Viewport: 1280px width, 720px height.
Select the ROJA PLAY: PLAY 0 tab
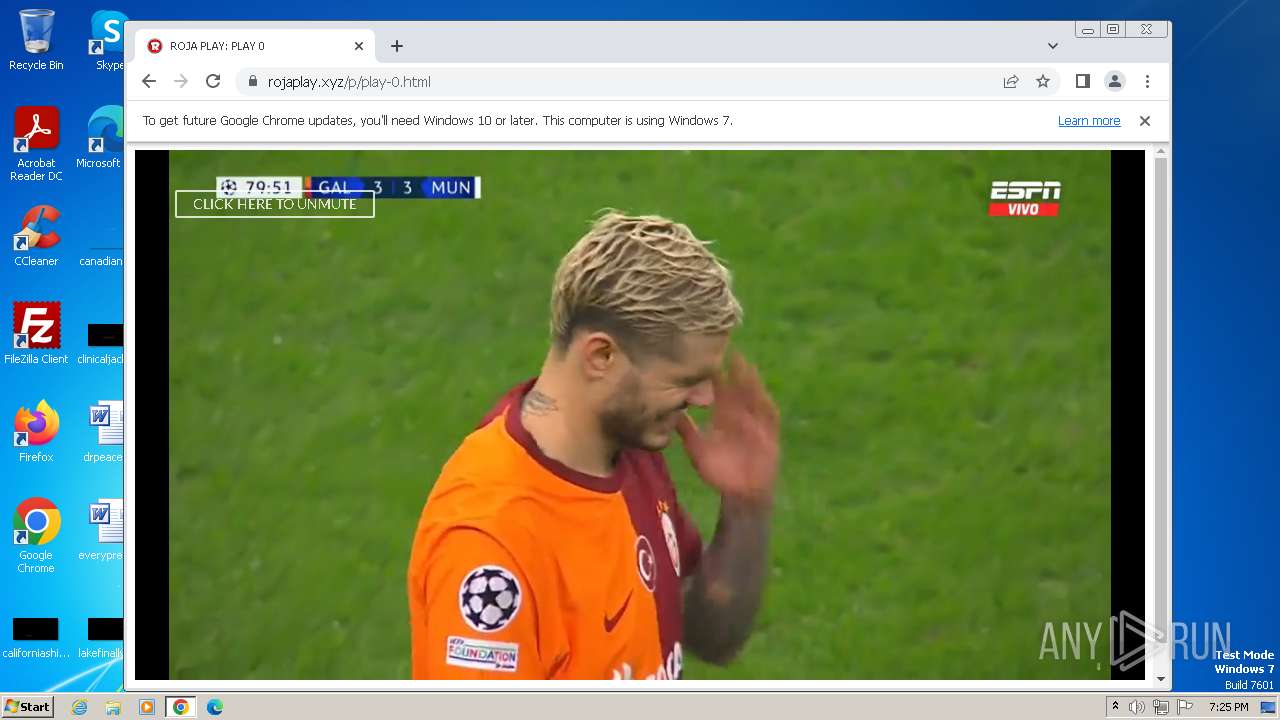(254, 46)
